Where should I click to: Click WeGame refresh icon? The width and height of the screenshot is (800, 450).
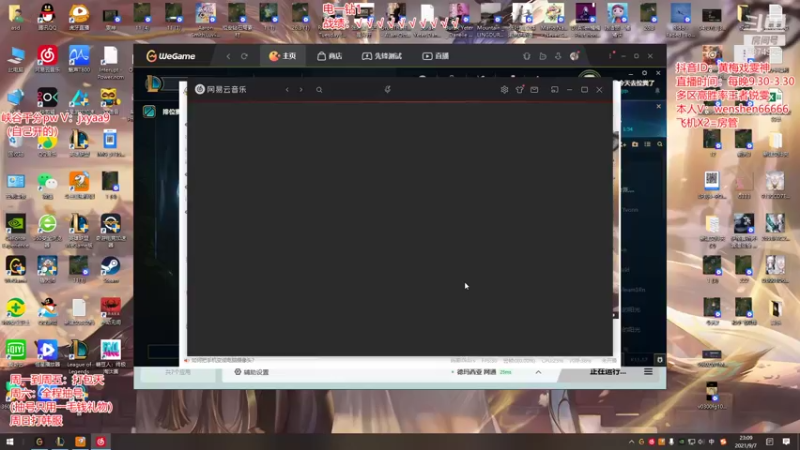pos(244,56)
